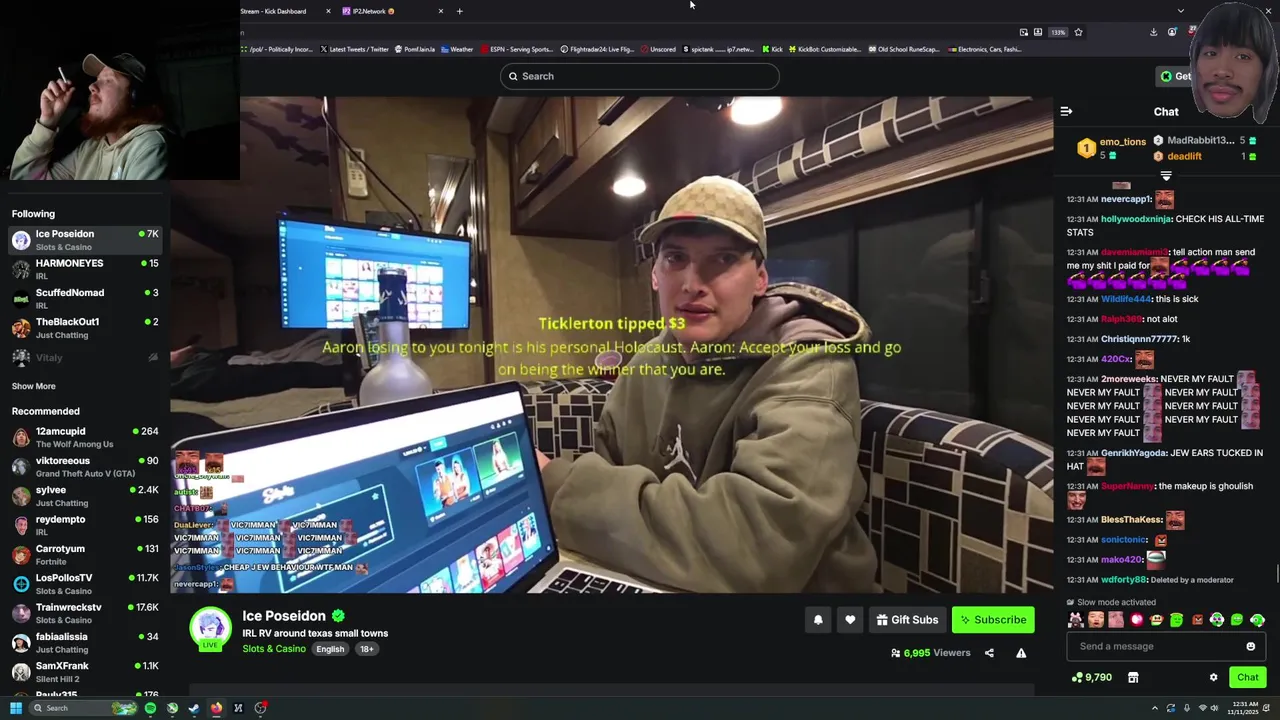Image resolution: width=1280 pixels, height=720 pixels.
Task: Open Firefox from the taskbar
Action: click(x=216, y=708)
